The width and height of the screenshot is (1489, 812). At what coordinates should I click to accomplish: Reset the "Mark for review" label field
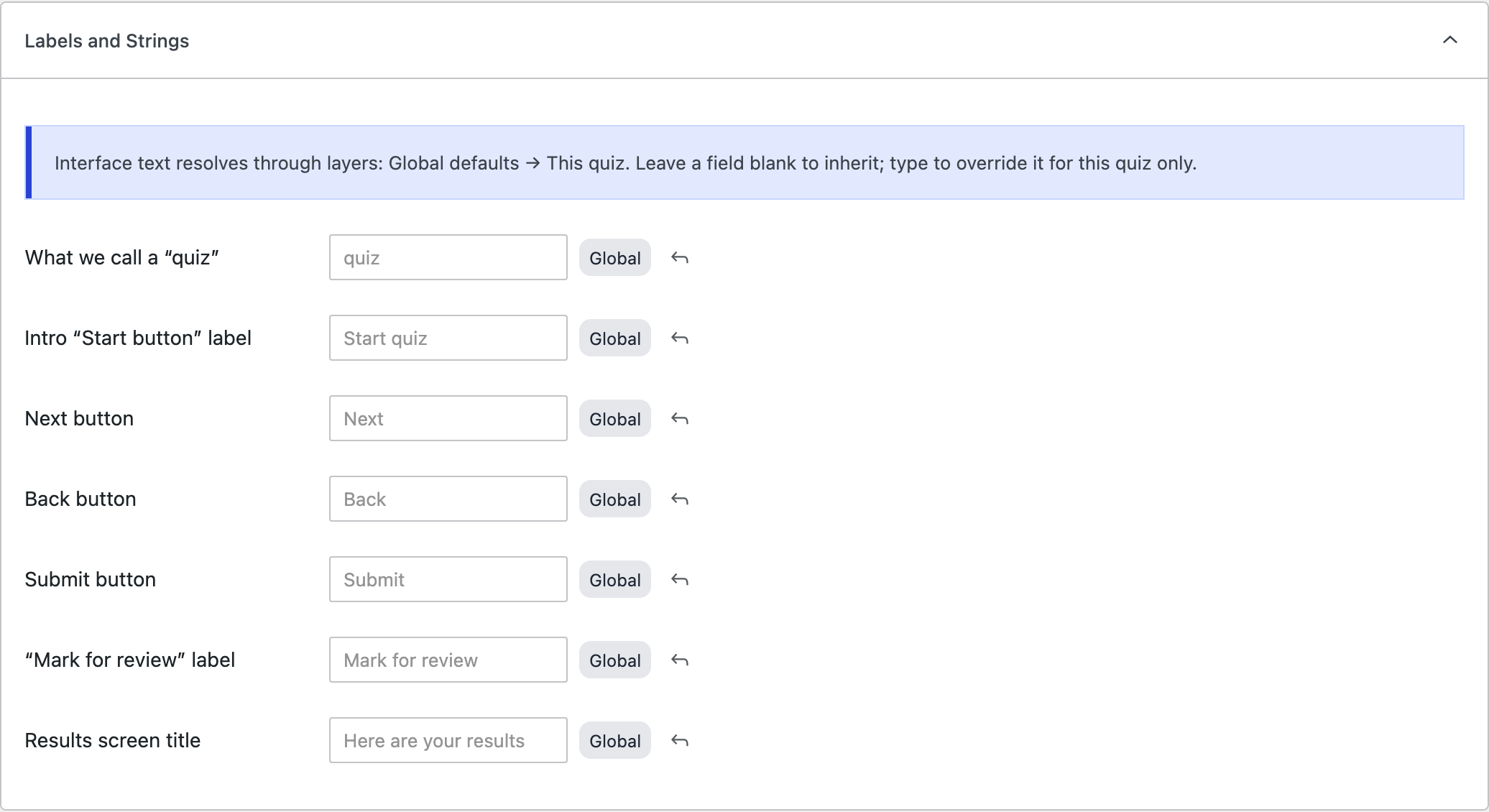coord(680,660)
